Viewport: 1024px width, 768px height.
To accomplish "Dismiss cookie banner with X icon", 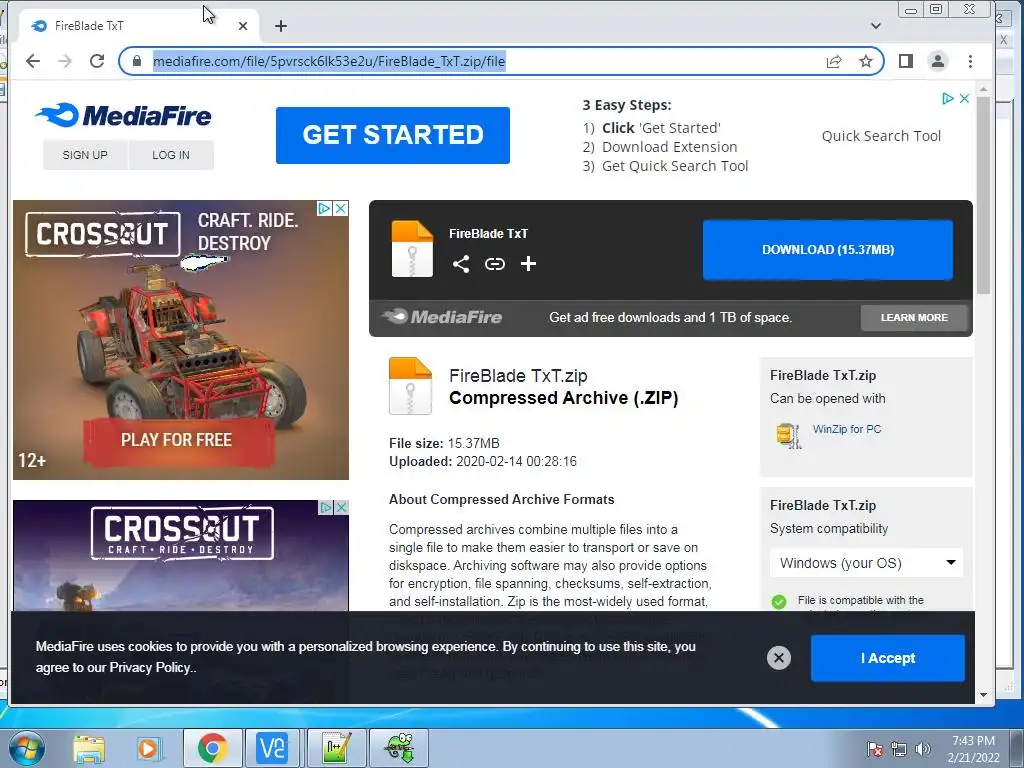I will click(x=778, y=658).
